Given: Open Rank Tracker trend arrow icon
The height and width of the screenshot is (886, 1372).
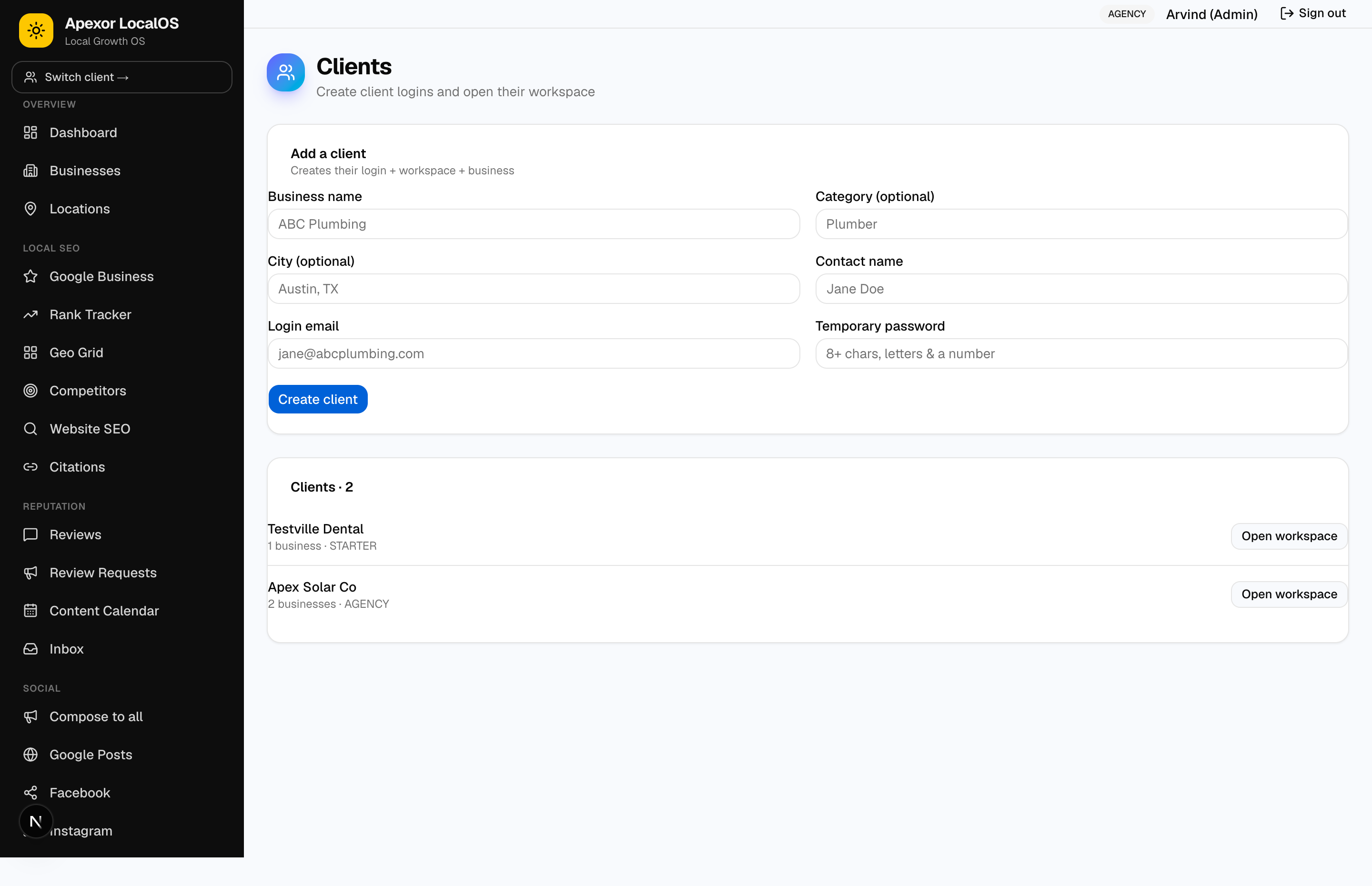Looking at the screenshot, I should tap(30, 315).
